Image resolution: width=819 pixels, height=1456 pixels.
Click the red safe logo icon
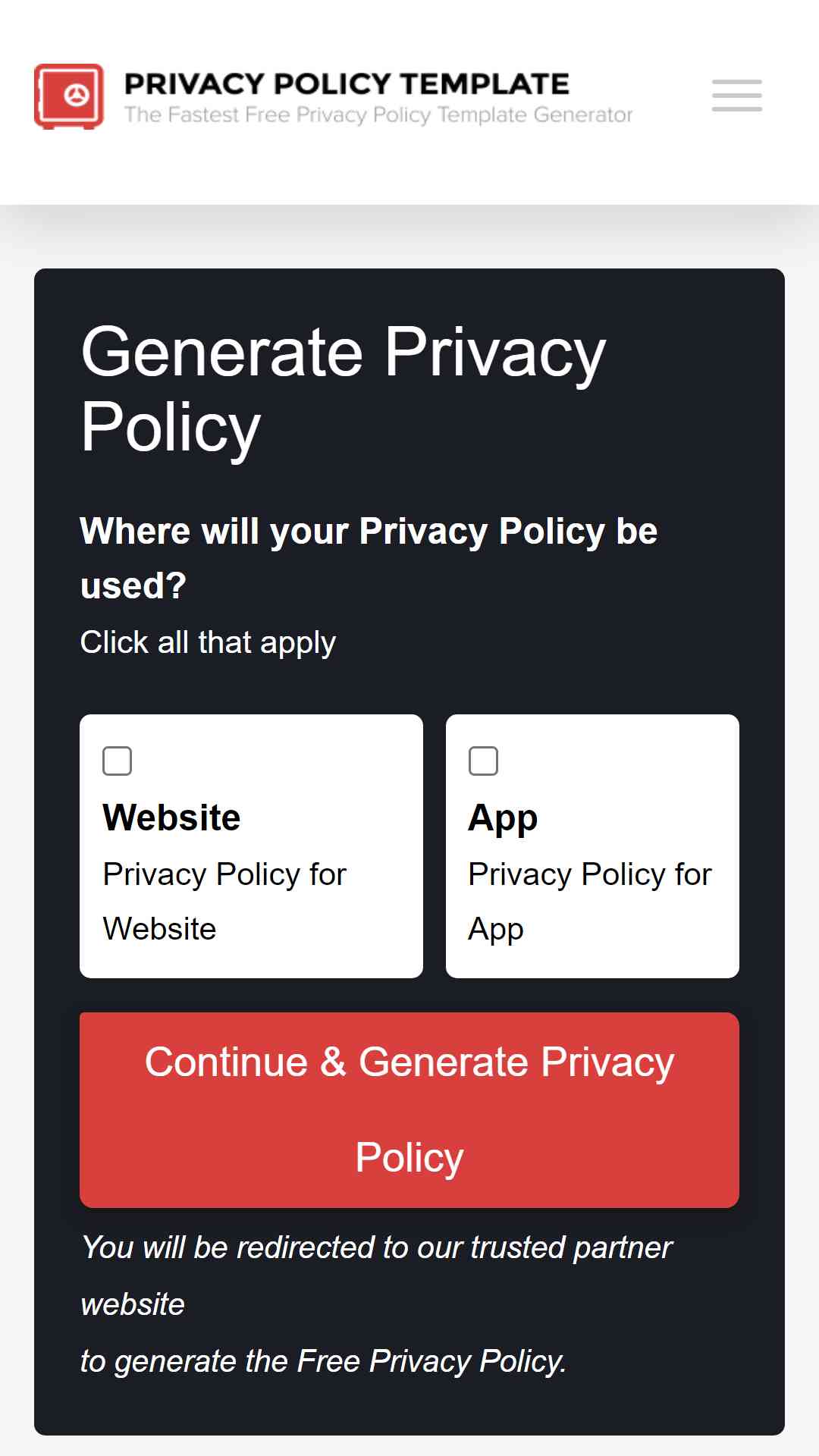69,96
